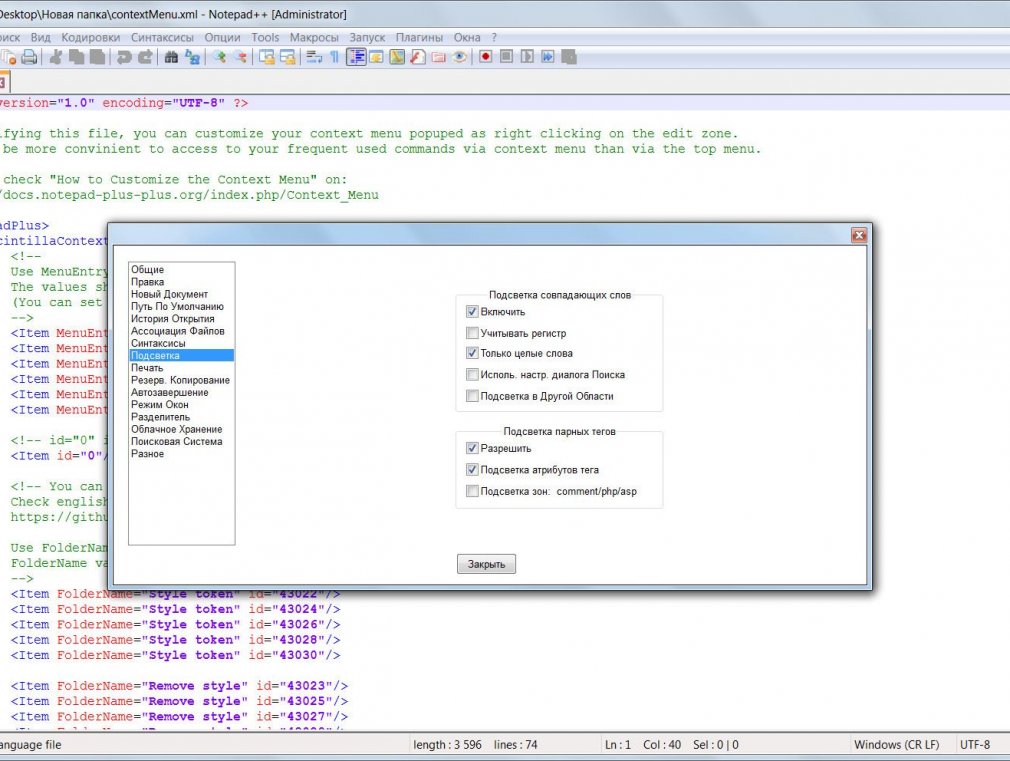This screenshot has height=761, width=1010.
Task: Open the Tools menu
Action: point(265,37)
